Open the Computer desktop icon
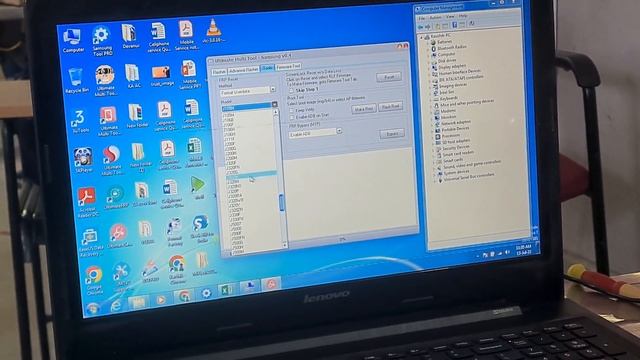The height and width of the screenshot is (360, 640). coord(72,41)
